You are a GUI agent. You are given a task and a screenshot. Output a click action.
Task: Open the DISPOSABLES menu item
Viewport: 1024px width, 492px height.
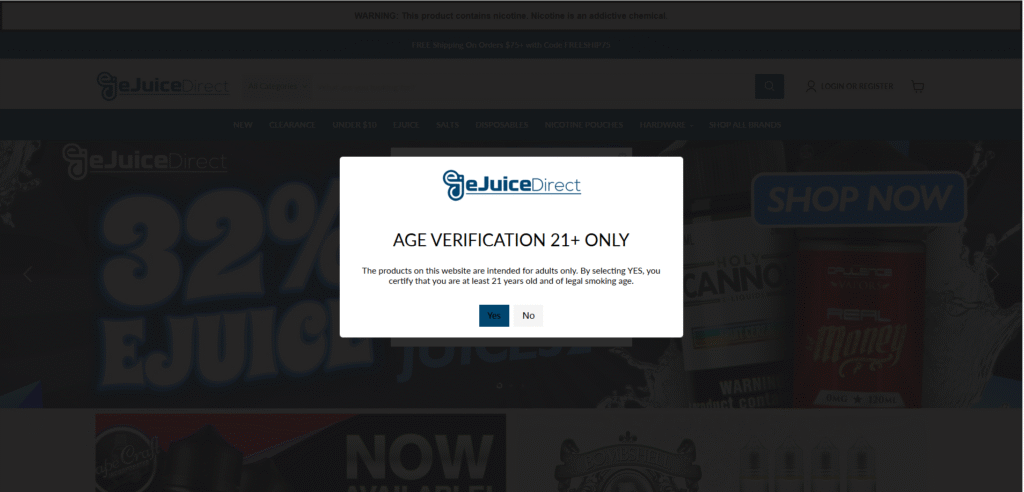(x=502, y=125)
